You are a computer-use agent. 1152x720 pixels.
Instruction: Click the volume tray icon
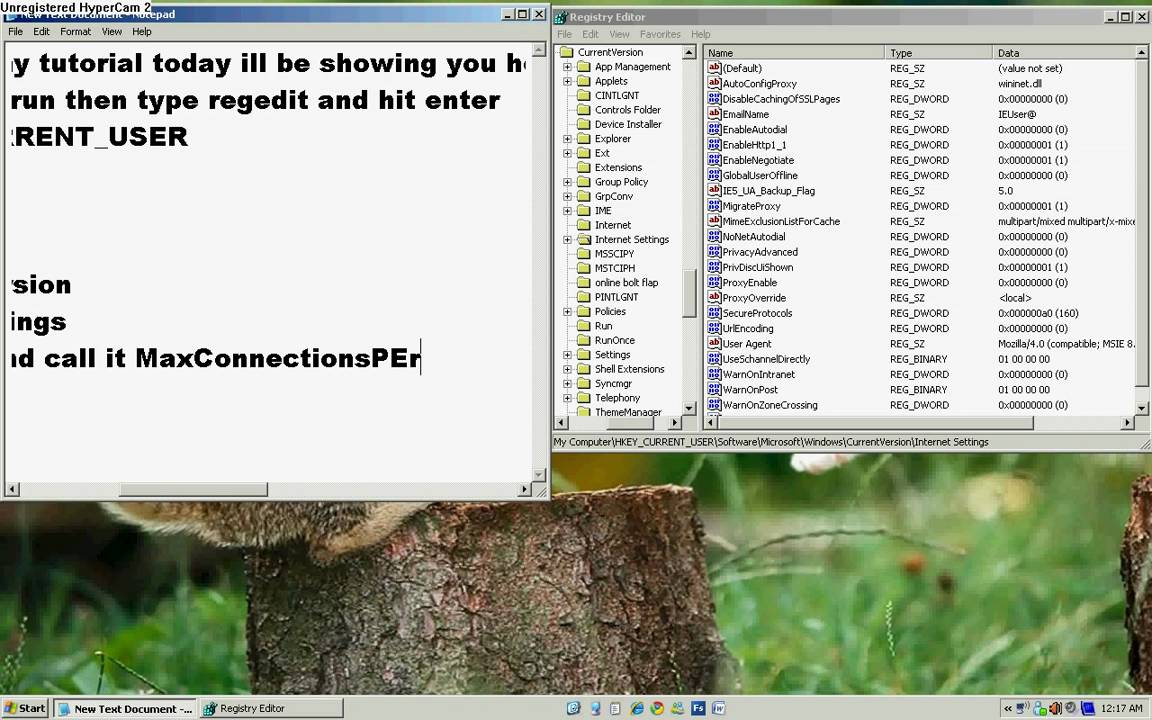(x=1056, y=708)
